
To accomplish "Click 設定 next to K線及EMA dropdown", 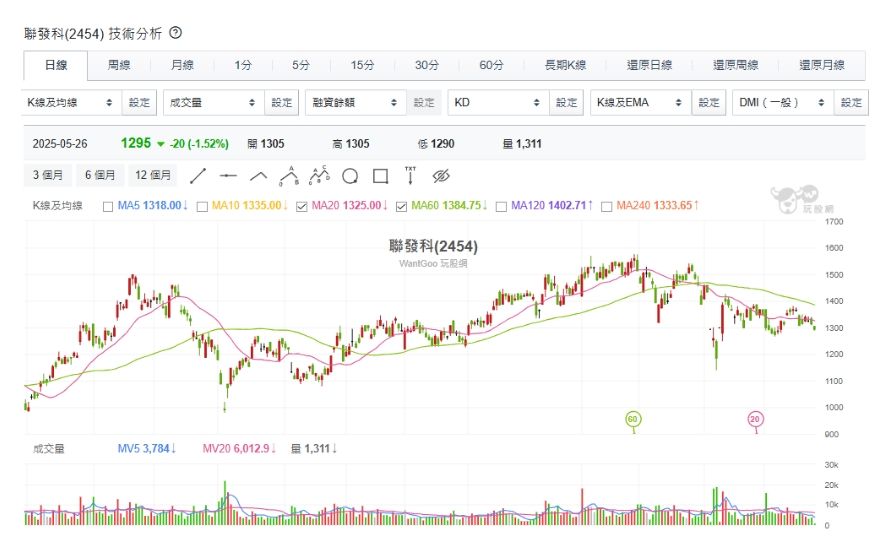I will [709, 102].
